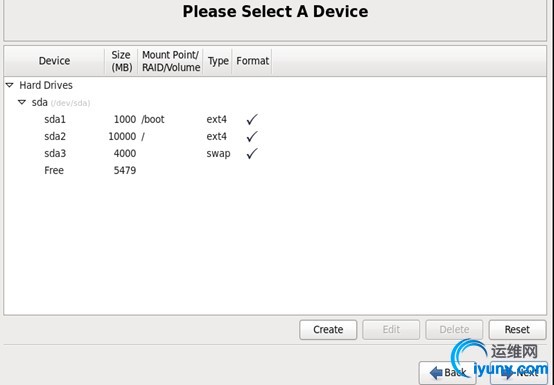Click the Hard Drives label
554x385 pixels.
click(x=46, y=85)
